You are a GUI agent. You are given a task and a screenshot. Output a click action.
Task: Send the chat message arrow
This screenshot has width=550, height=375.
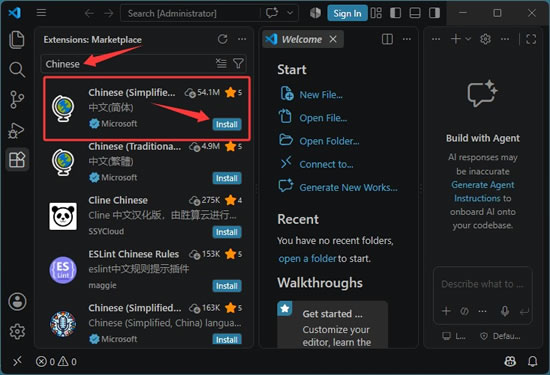(524, 311)
